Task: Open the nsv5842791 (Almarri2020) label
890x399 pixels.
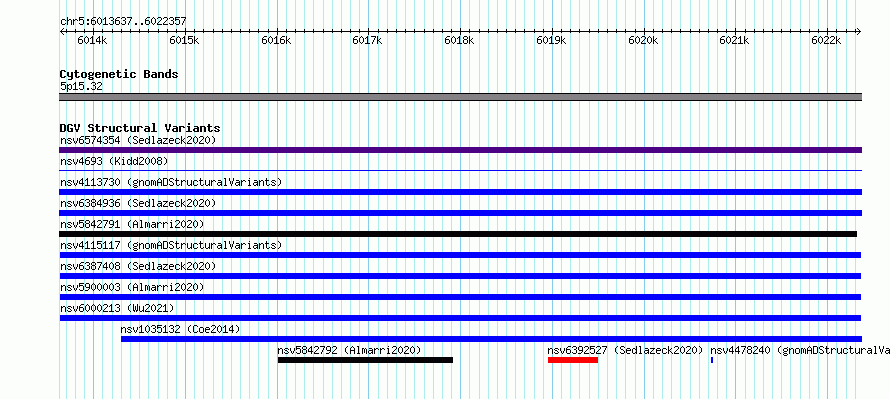Action: click(x=132, y=224)
